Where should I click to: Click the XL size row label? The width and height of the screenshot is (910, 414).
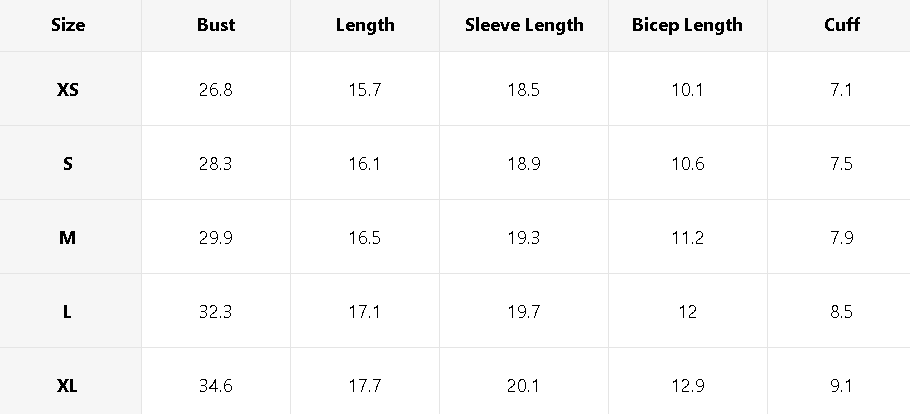[68, 385]
